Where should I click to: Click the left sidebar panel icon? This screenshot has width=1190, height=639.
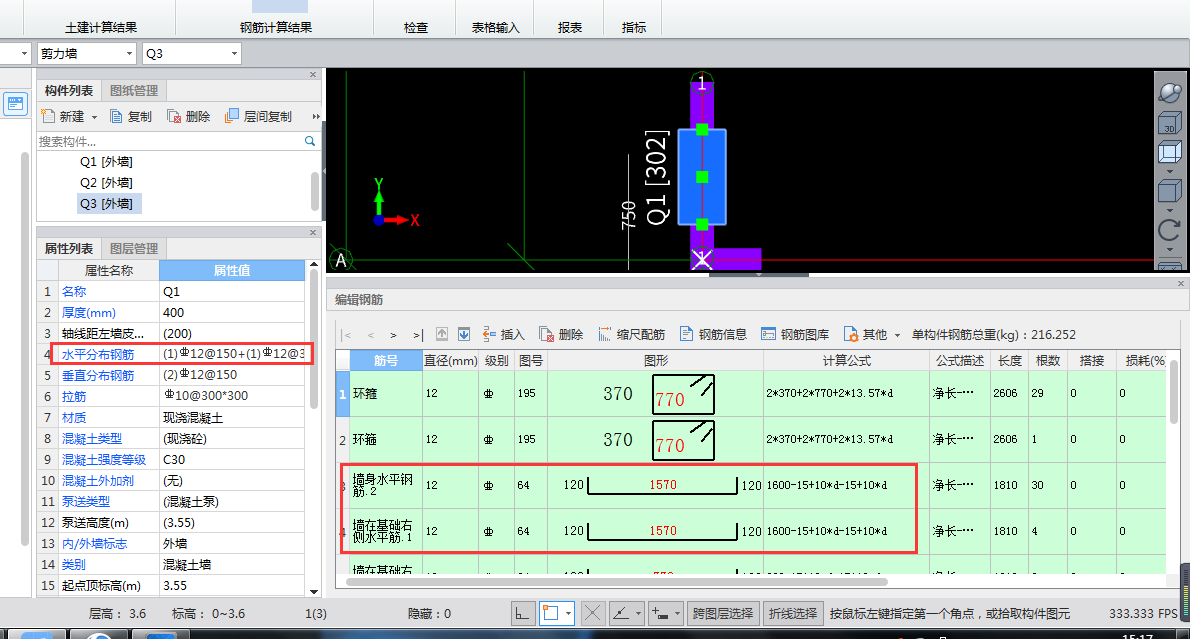click(15, 104)
